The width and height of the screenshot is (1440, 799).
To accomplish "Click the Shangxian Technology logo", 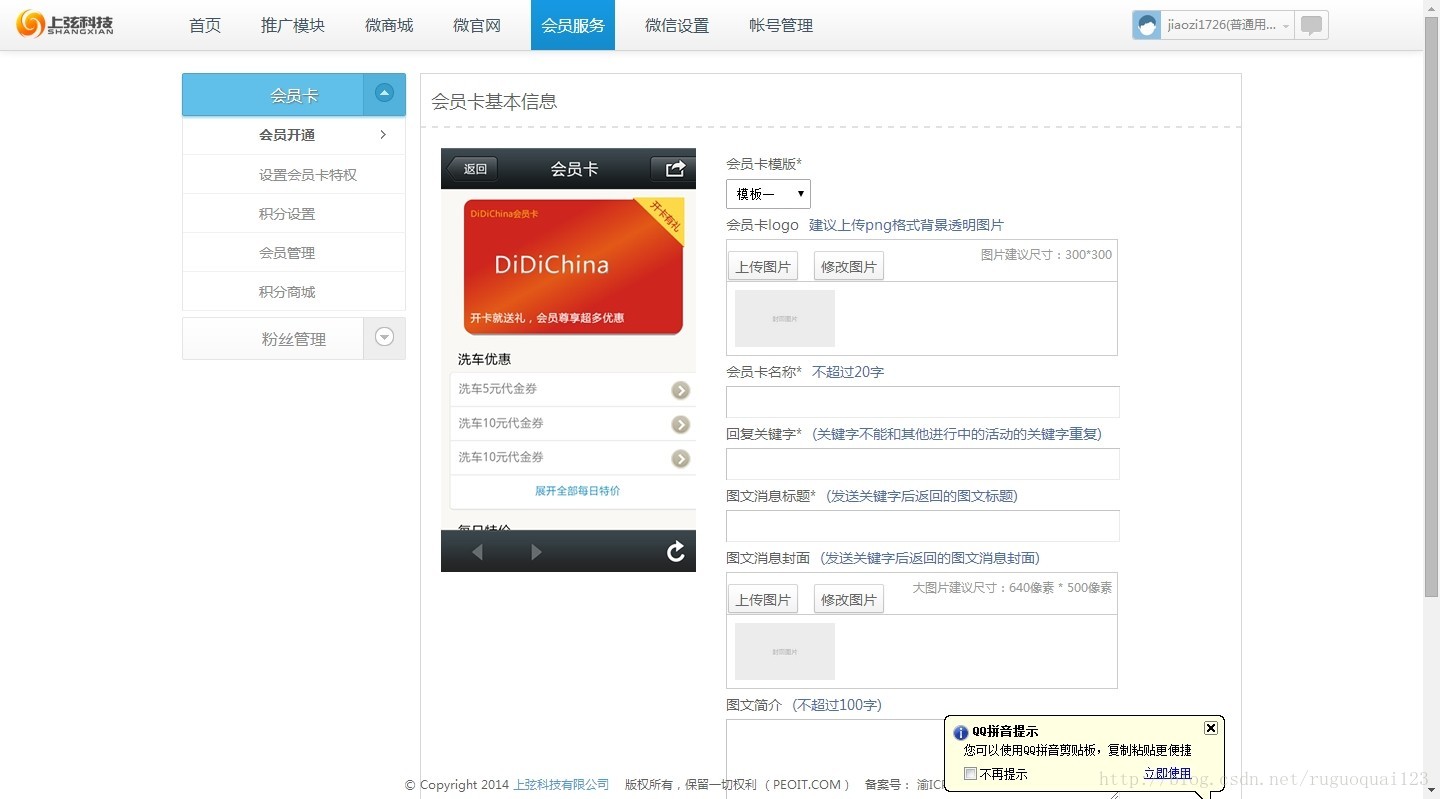I will tap(65, 24).
